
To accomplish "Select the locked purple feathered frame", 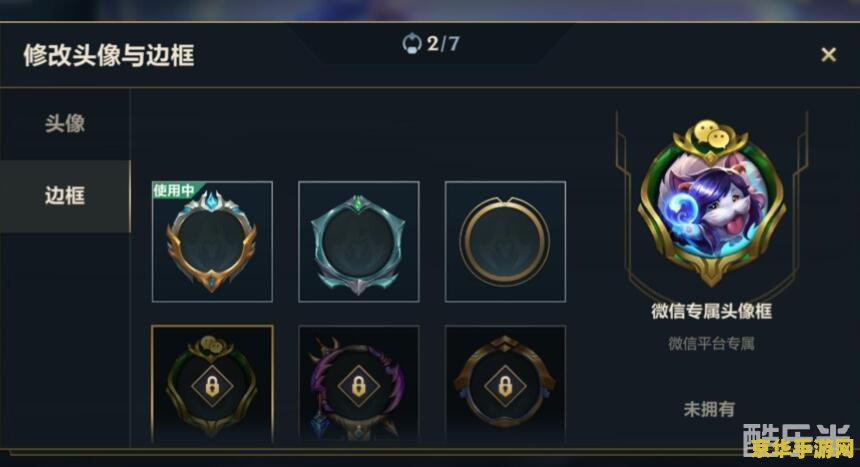I will coord(359,384).
